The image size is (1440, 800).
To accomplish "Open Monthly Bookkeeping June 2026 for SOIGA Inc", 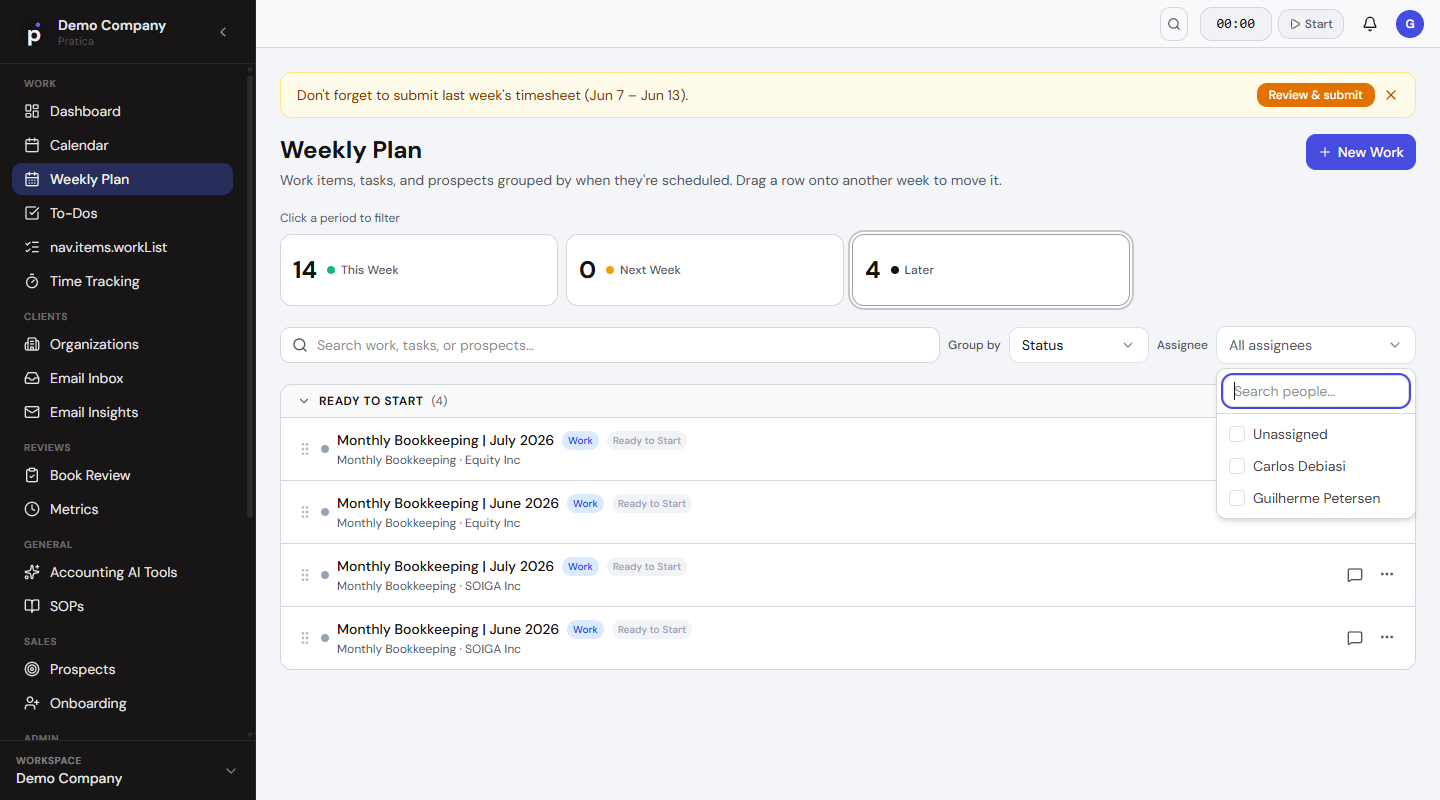I will tap(448, 629).
